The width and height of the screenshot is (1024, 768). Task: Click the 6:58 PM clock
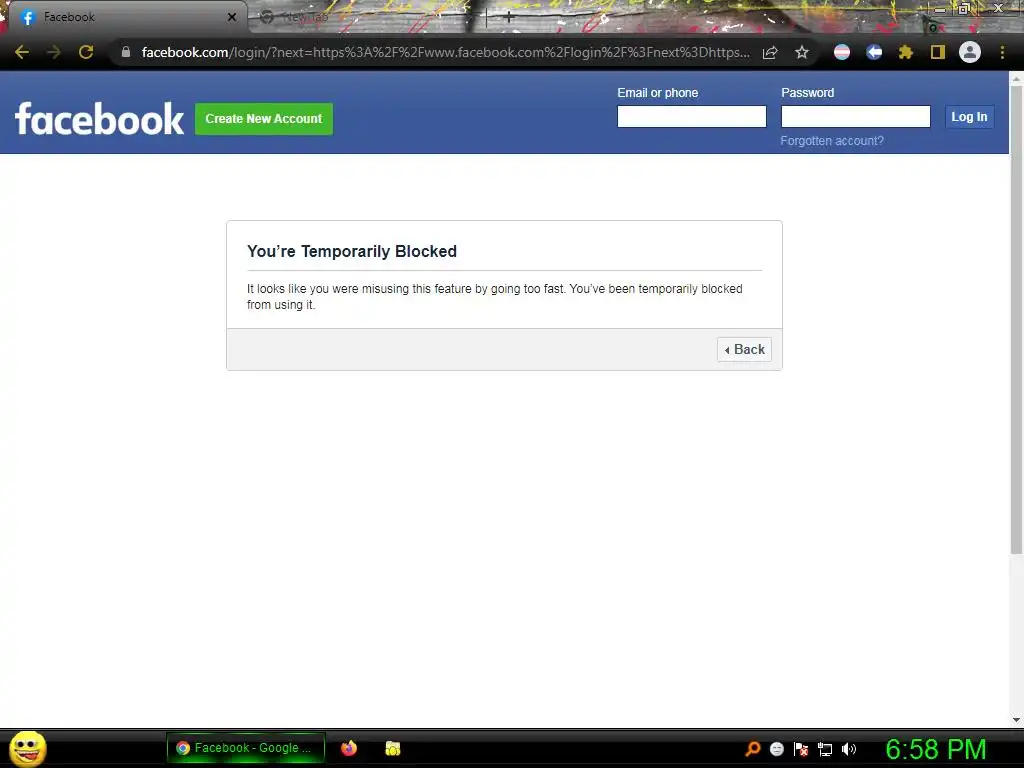pyautogui.click(x=936, y=749)
